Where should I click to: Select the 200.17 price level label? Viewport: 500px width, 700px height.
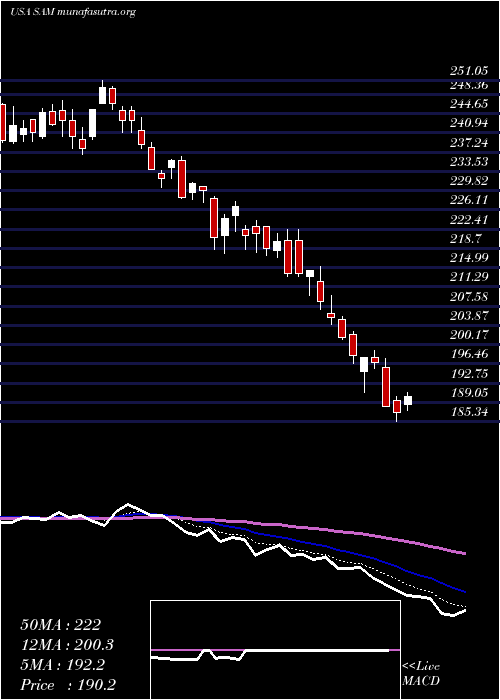[468, 335]
